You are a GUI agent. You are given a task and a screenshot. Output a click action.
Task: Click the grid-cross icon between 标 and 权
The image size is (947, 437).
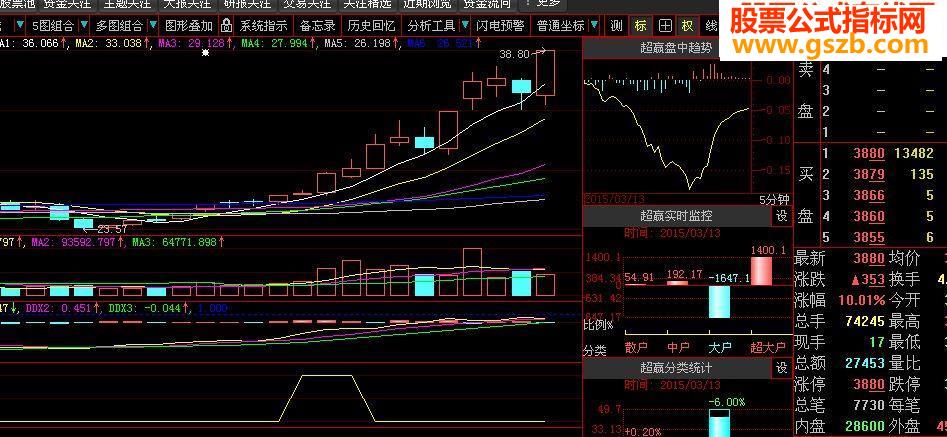665,25
